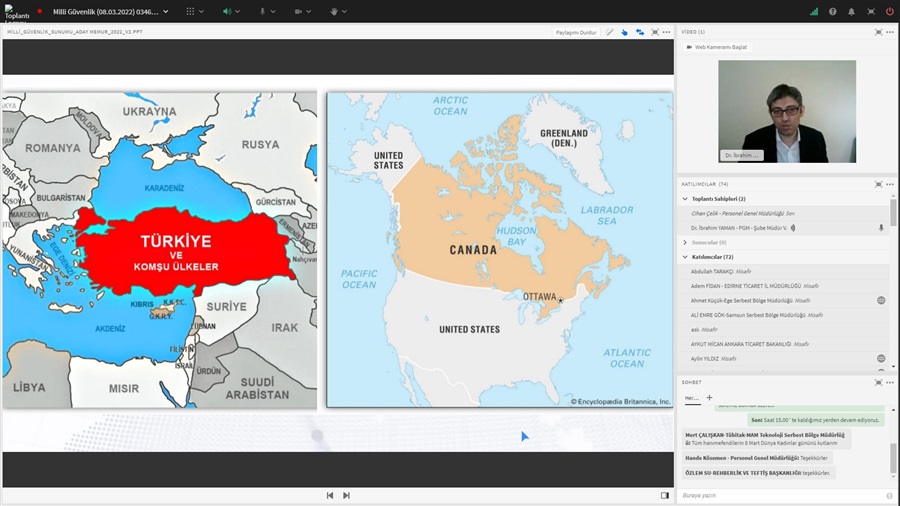Click the connection status bars icon
The image size is (900, 506).
[814, 12]
